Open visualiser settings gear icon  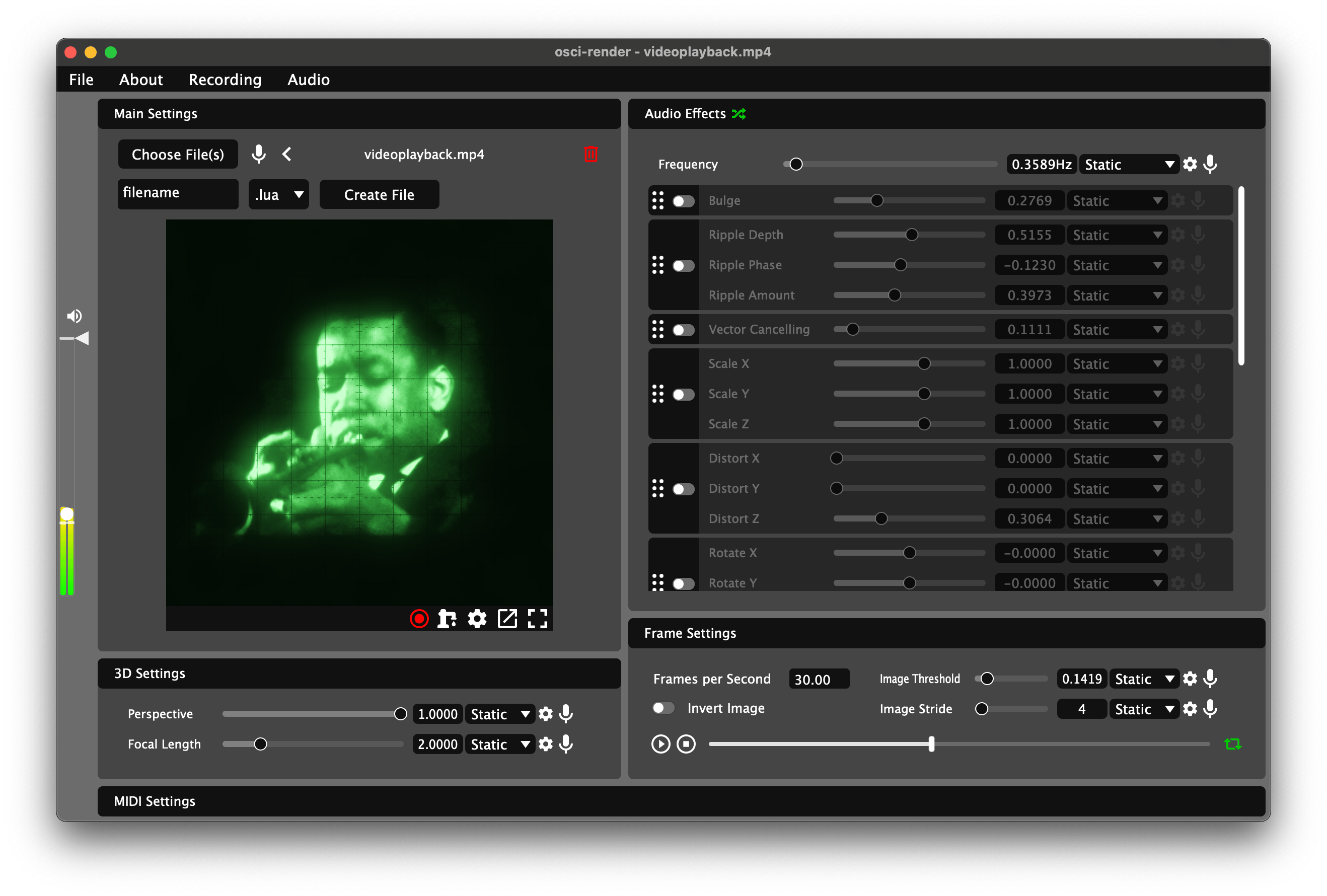click(x=477, y=619)
